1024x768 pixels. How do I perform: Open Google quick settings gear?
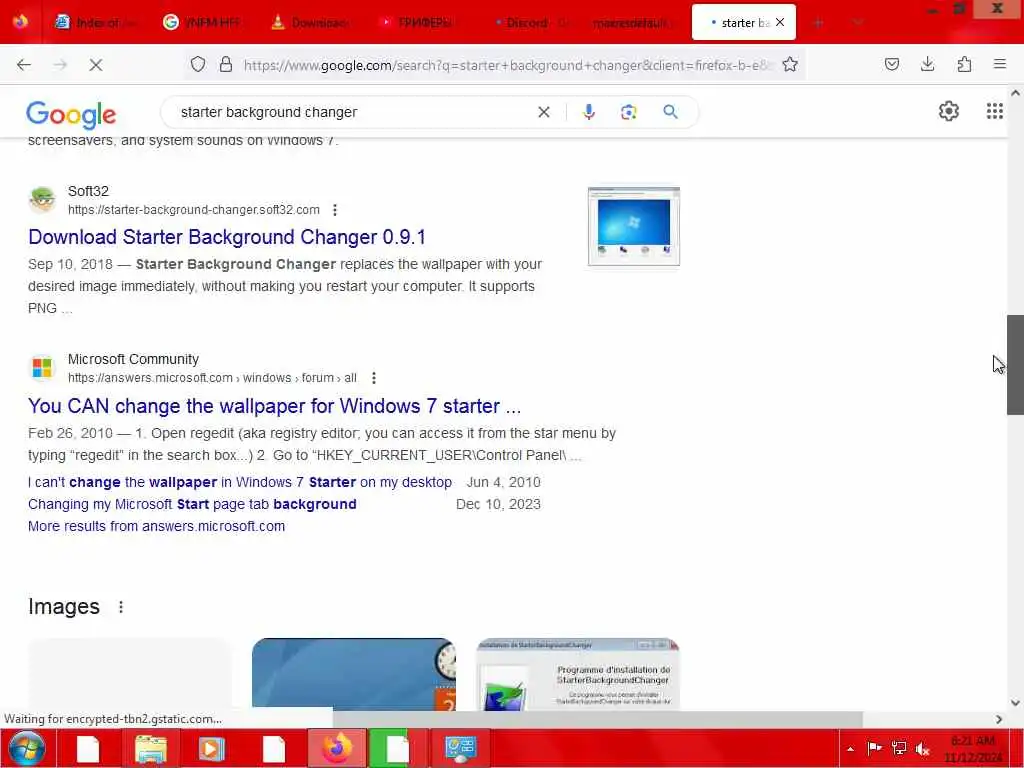[x=948, y=111]
